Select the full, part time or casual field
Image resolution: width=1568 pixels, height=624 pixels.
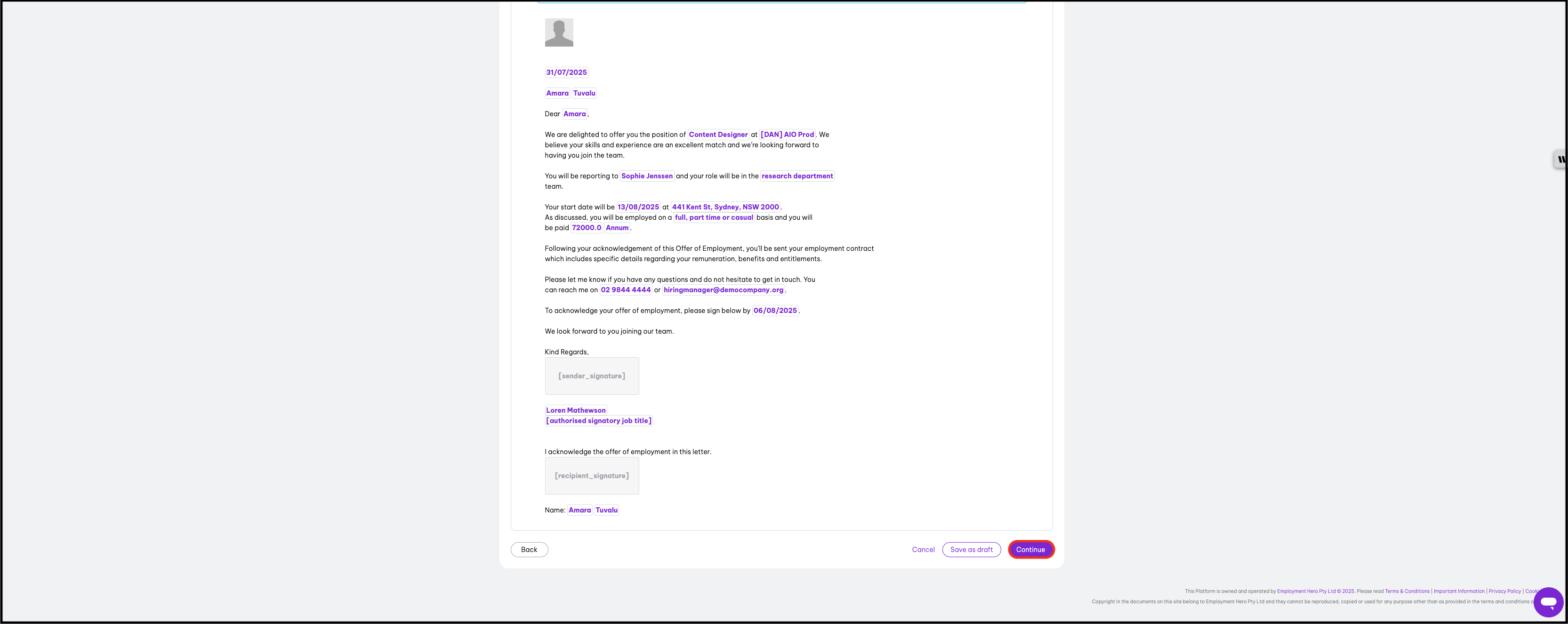coord(714,217)
